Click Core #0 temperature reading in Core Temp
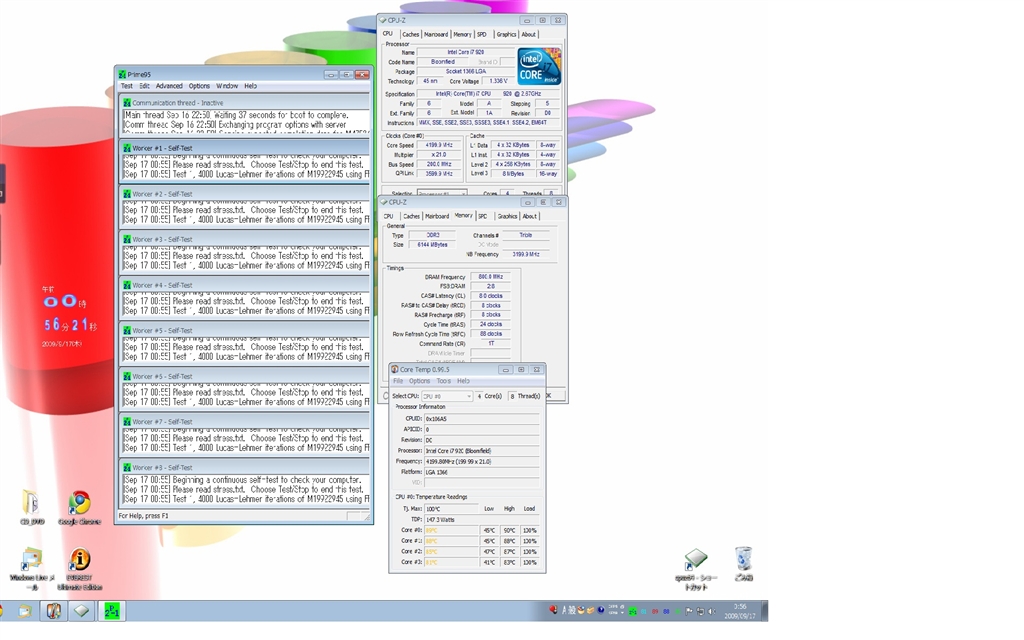Viewport: 1024px width, 640px height. coord(451,530)
